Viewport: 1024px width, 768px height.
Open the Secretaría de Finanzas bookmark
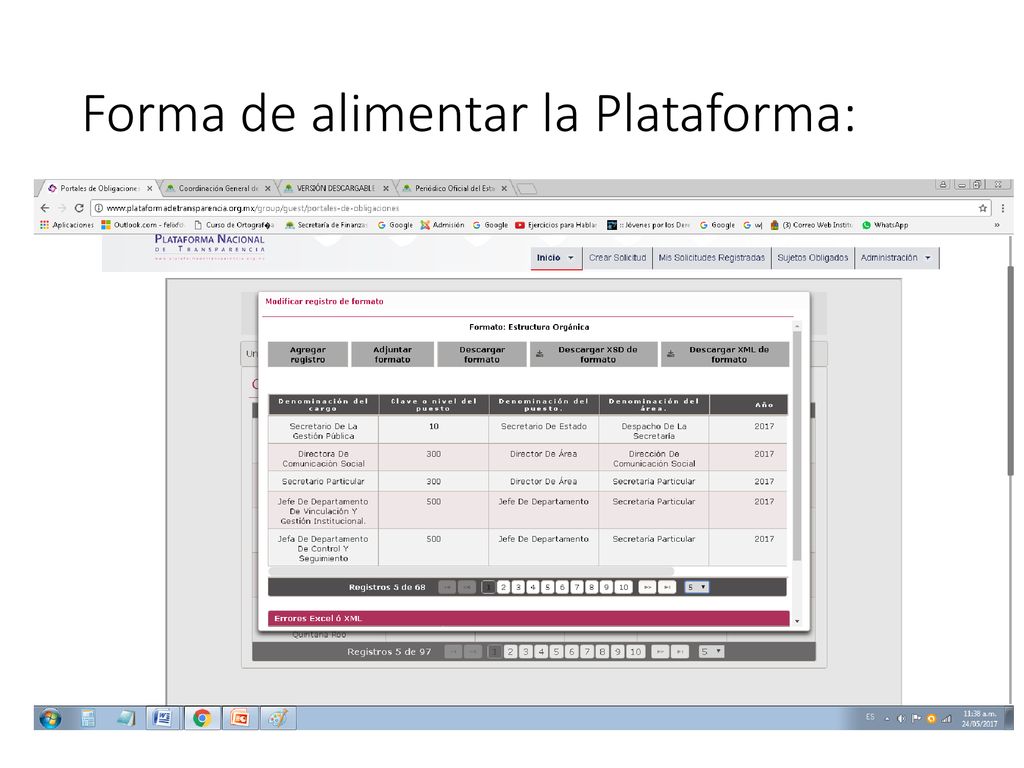coord(327,225)
